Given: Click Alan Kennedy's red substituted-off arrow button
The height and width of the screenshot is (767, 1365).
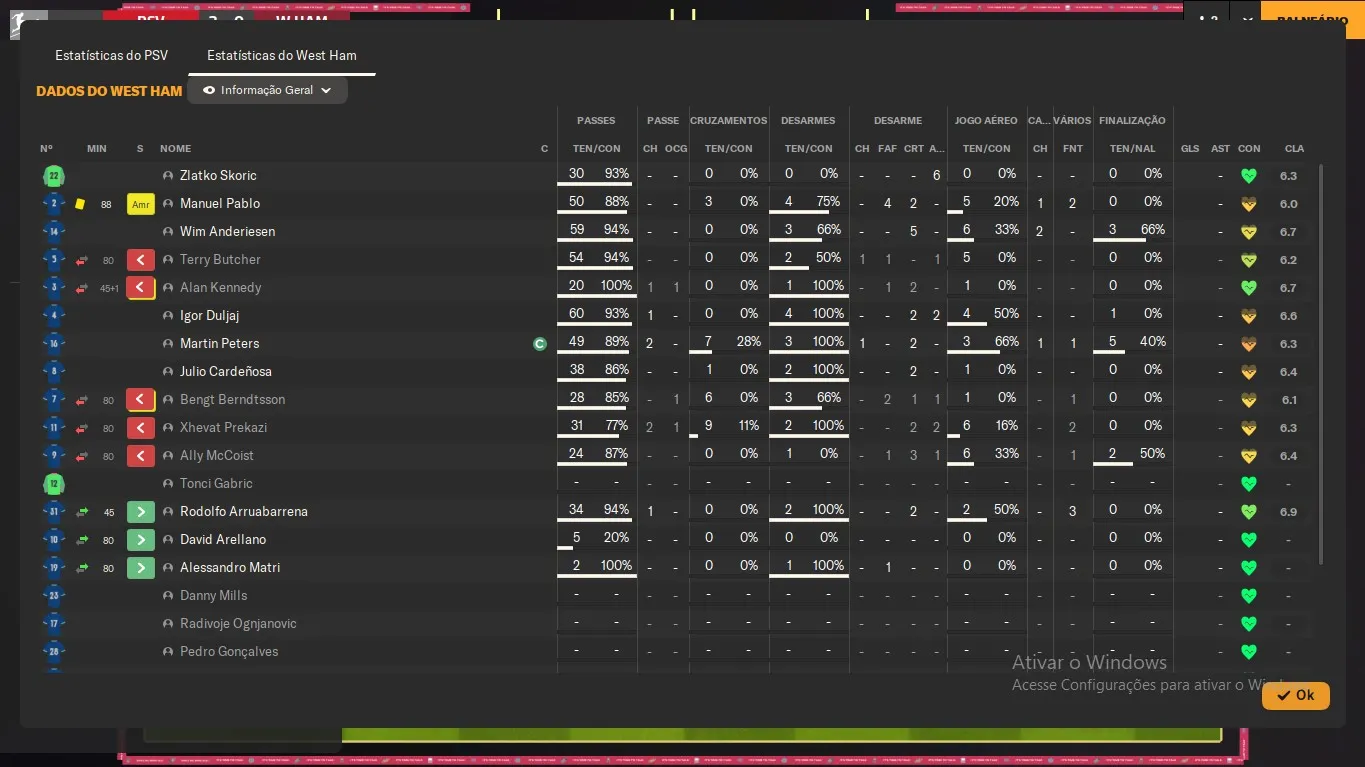Looking at the screenshot, I should click(x=140, y=288).
